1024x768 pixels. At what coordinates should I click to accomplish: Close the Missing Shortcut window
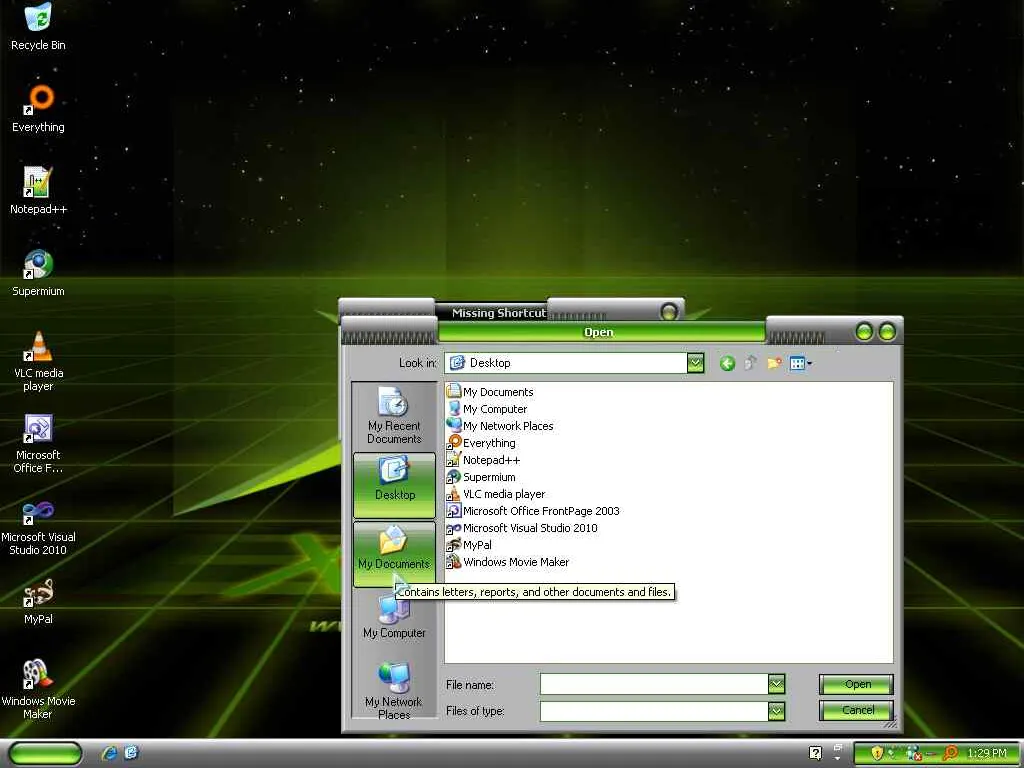pos(669,312)
